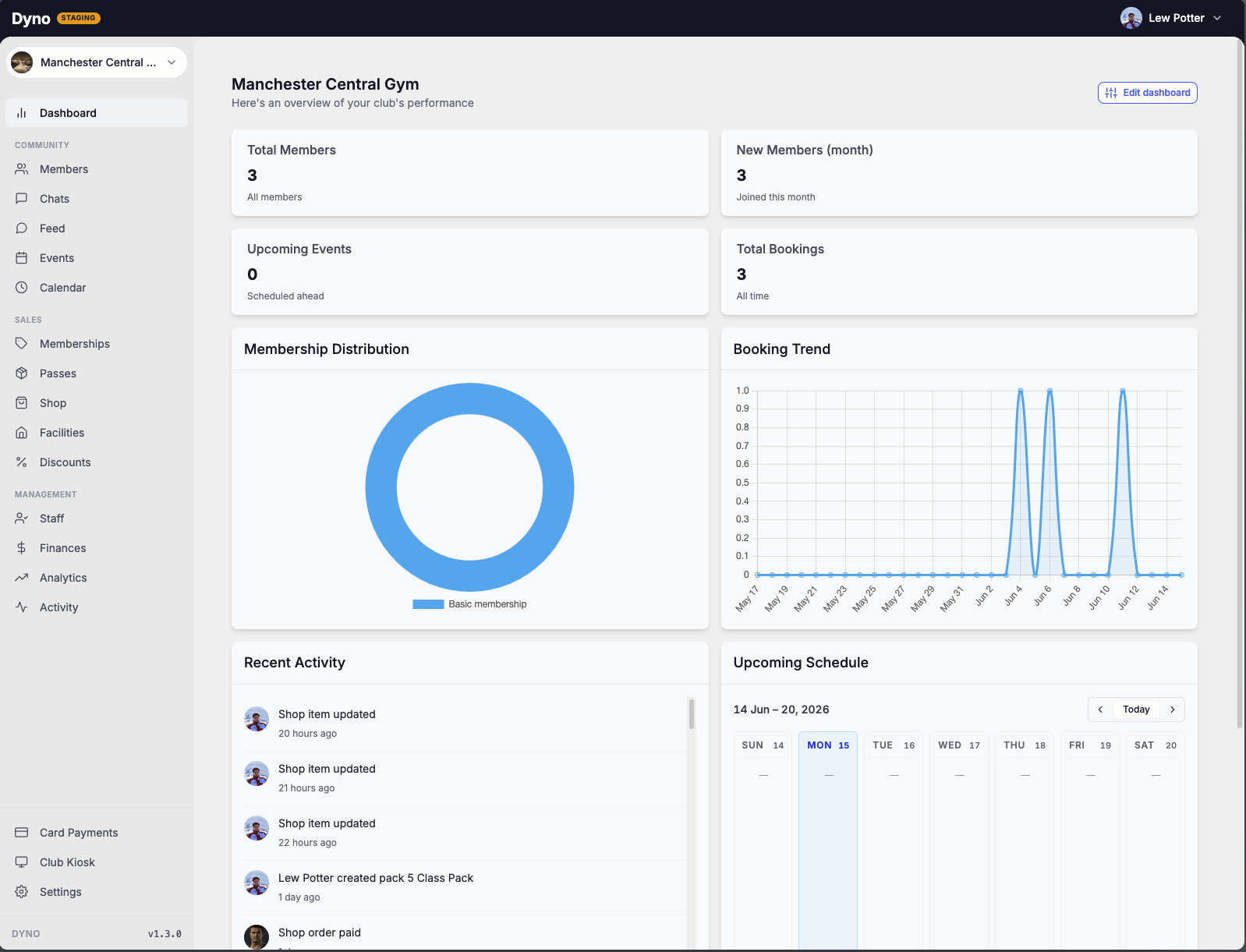
Task: Click the Dyno logo
Action: (31, 19)
